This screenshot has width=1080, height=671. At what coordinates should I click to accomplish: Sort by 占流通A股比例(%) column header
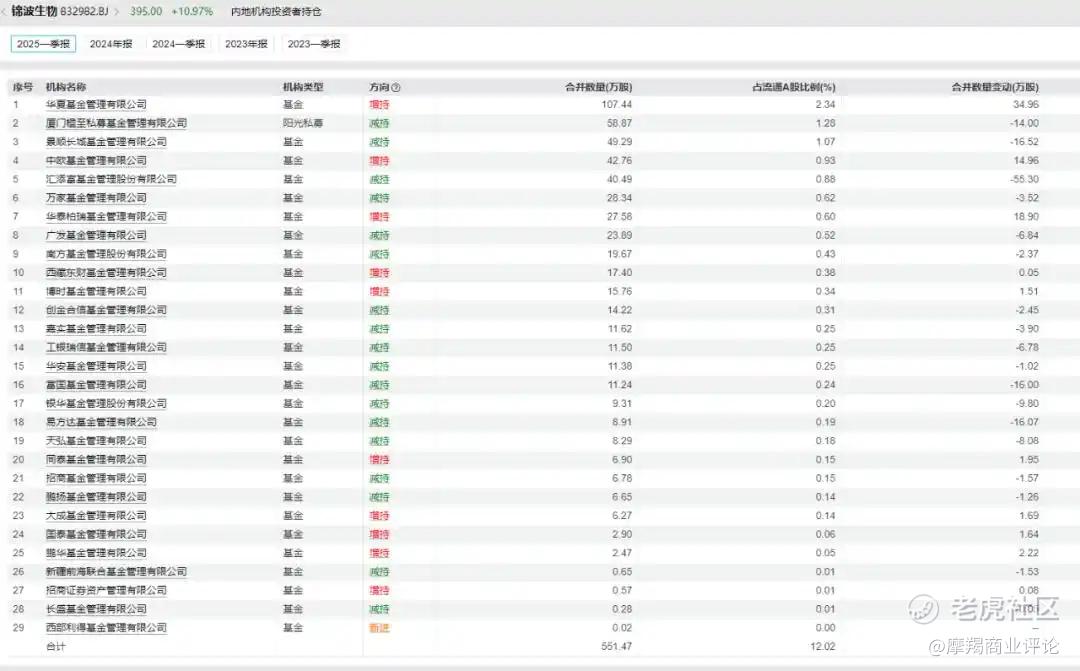pyautogui.click(x=793, y=87)
